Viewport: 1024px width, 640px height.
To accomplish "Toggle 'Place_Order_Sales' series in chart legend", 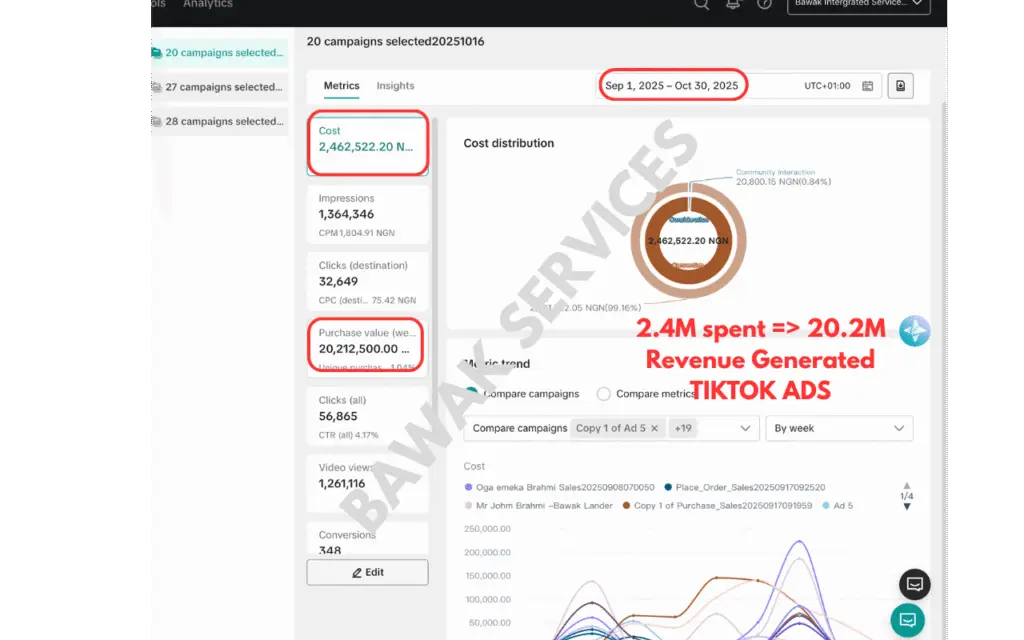I will (750, 487).
